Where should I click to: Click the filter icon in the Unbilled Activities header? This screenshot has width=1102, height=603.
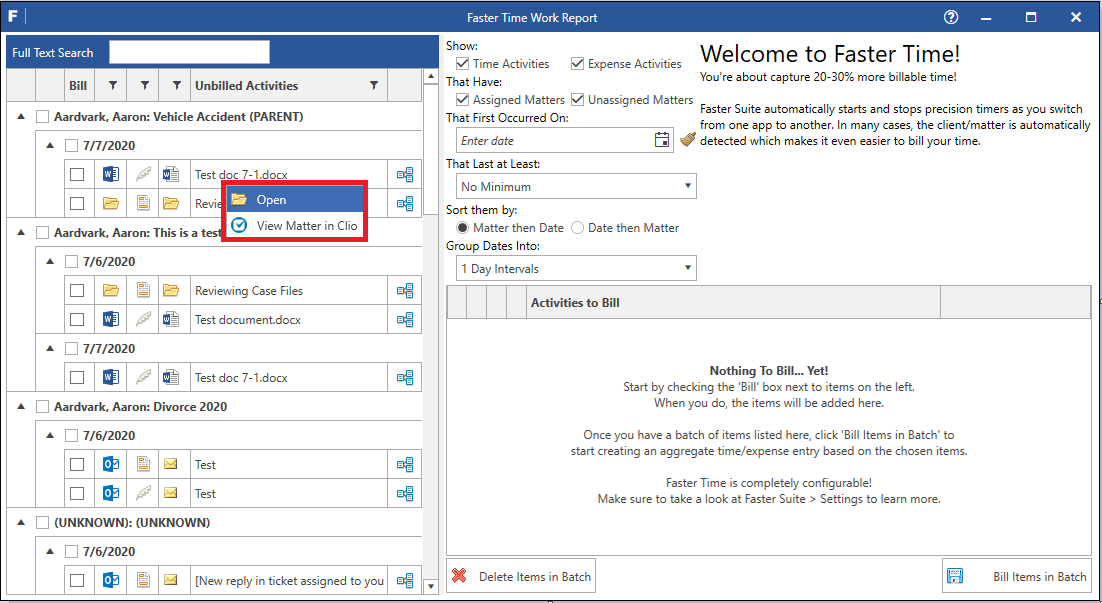coord(374,86)
